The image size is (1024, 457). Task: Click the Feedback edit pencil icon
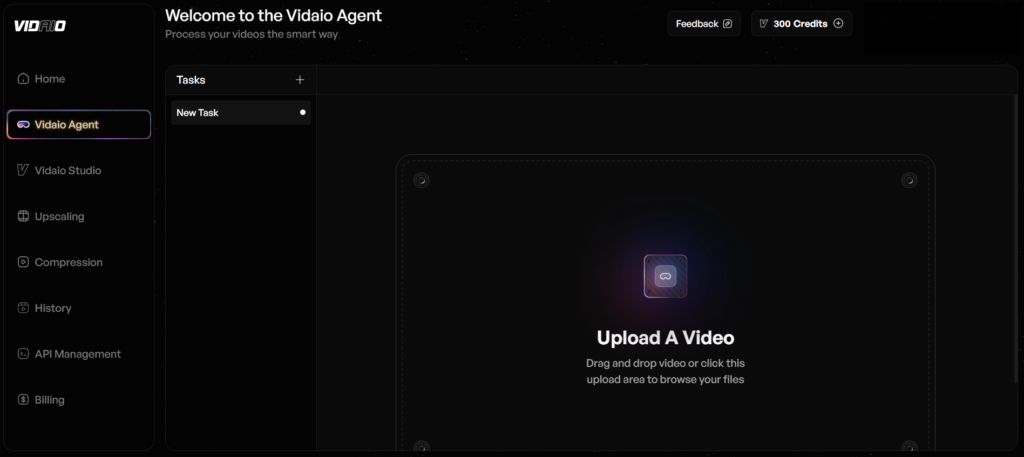click(728, 24)
